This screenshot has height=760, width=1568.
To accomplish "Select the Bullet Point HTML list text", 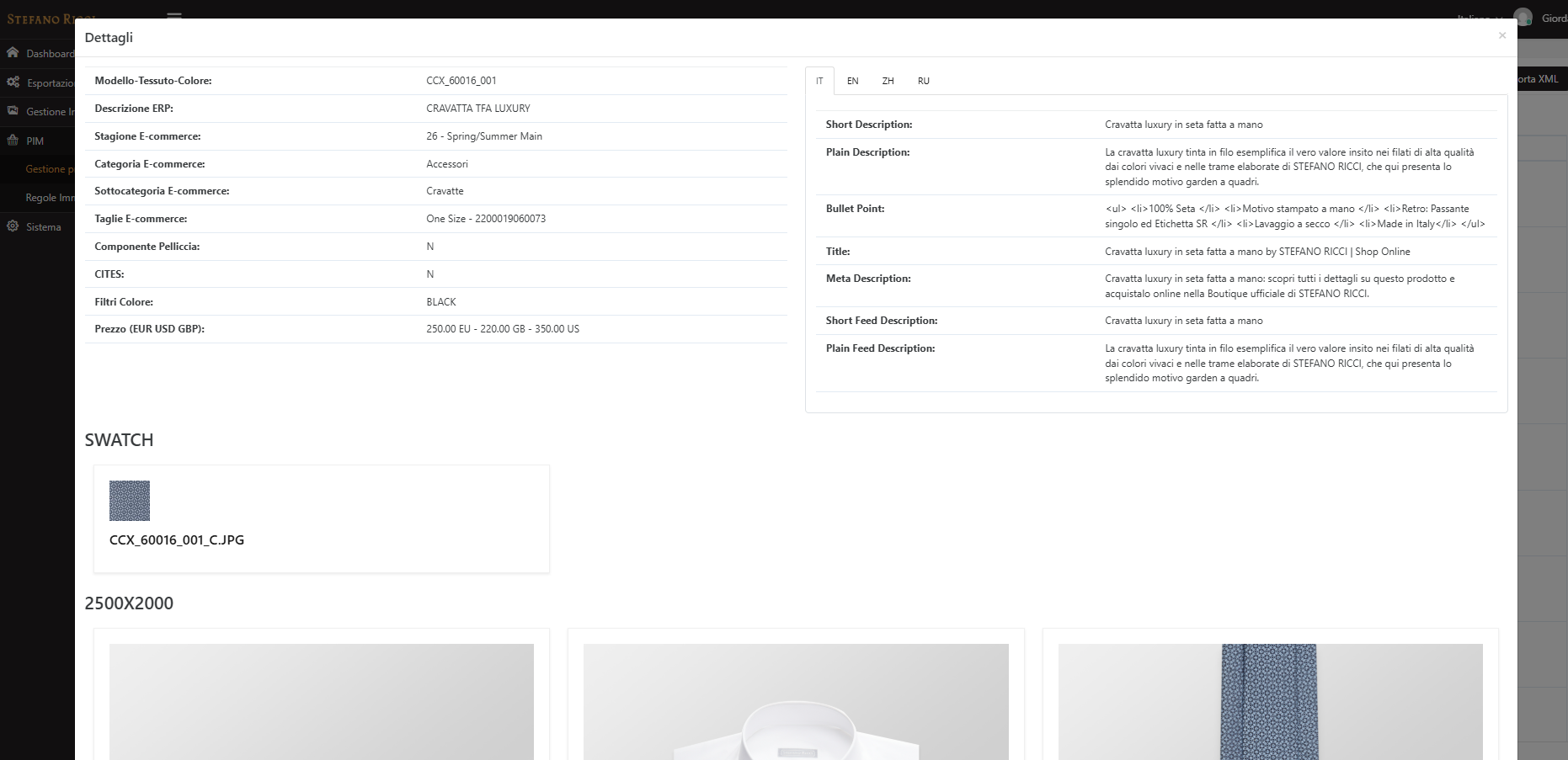I will point(1295,216).
